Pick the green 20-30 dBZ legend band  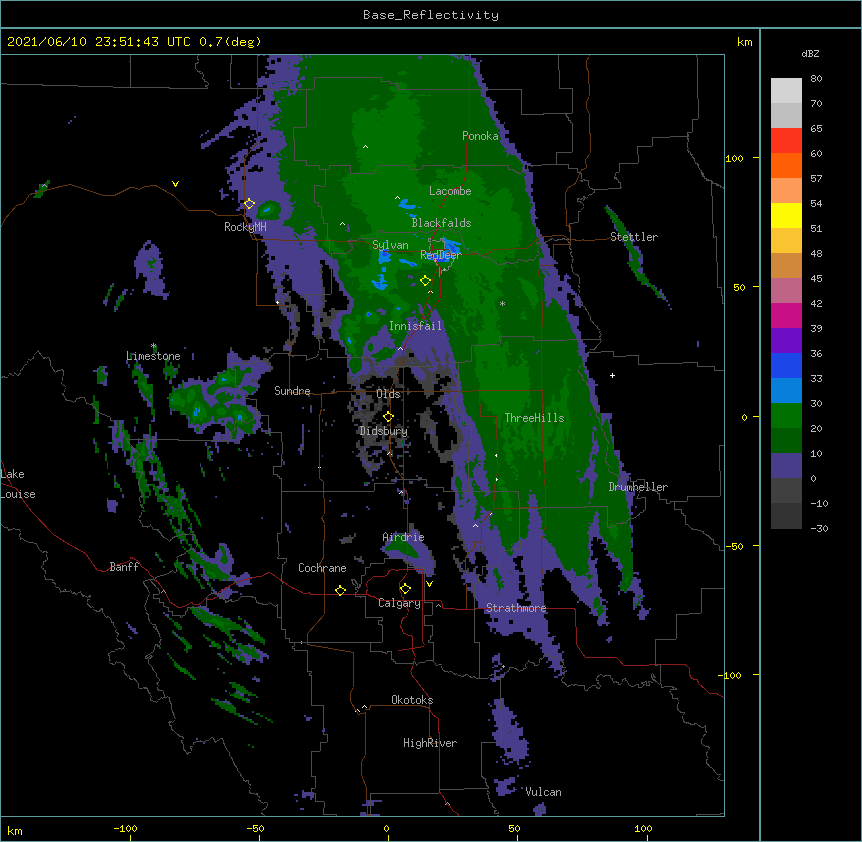(786, 416)
